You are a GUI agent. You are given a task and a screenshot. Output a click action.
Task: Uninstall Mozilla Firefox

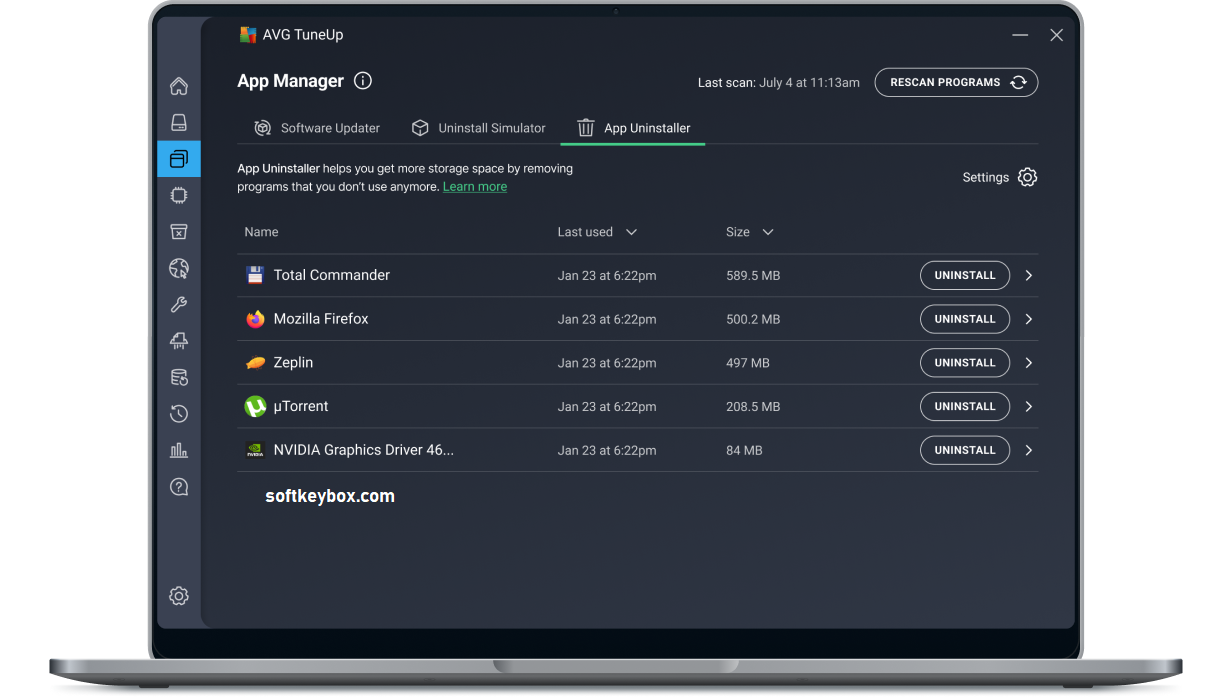[964, 319]
